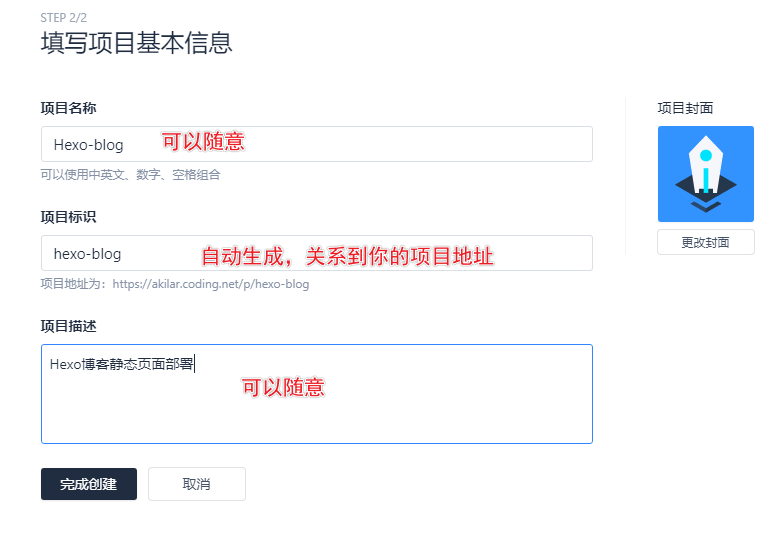Viewport: 769px width, 541px height.
Task: Click the 完成创建 button
Action: pyautogui.click(x=89, y=484)
